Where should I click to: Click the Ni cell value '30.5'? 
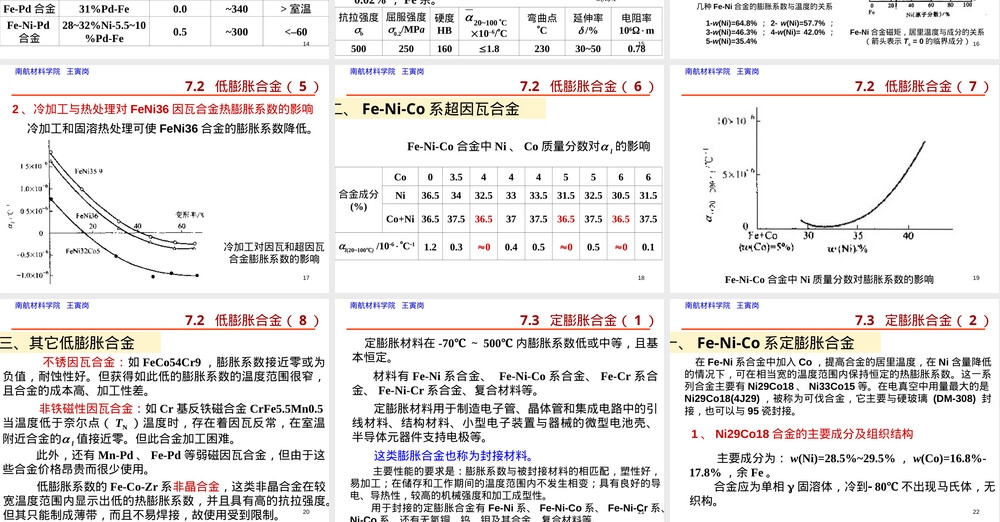621,195
